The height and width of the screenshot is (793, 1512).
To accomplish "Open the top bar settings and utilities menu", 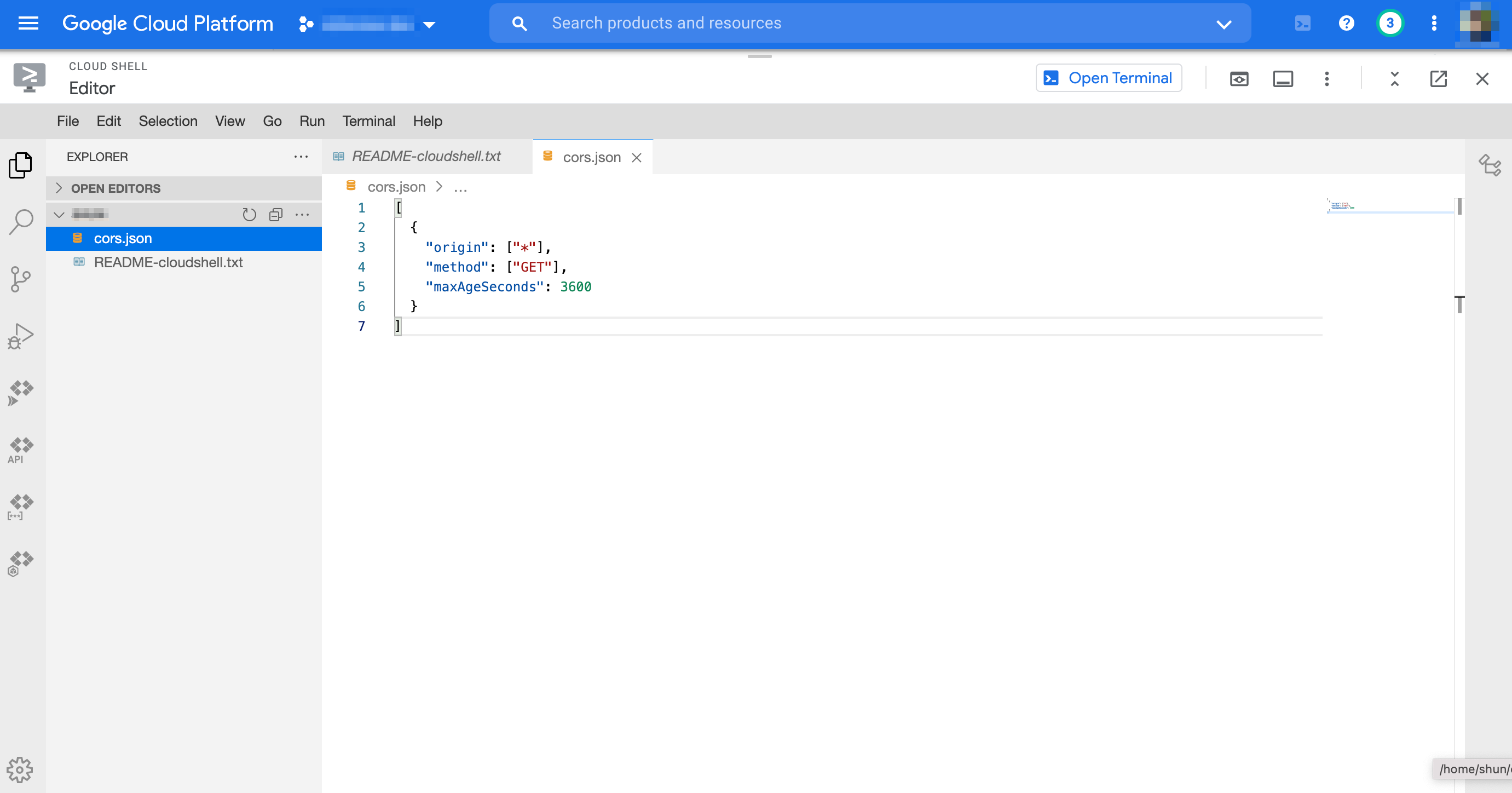I will [1434, 24].
